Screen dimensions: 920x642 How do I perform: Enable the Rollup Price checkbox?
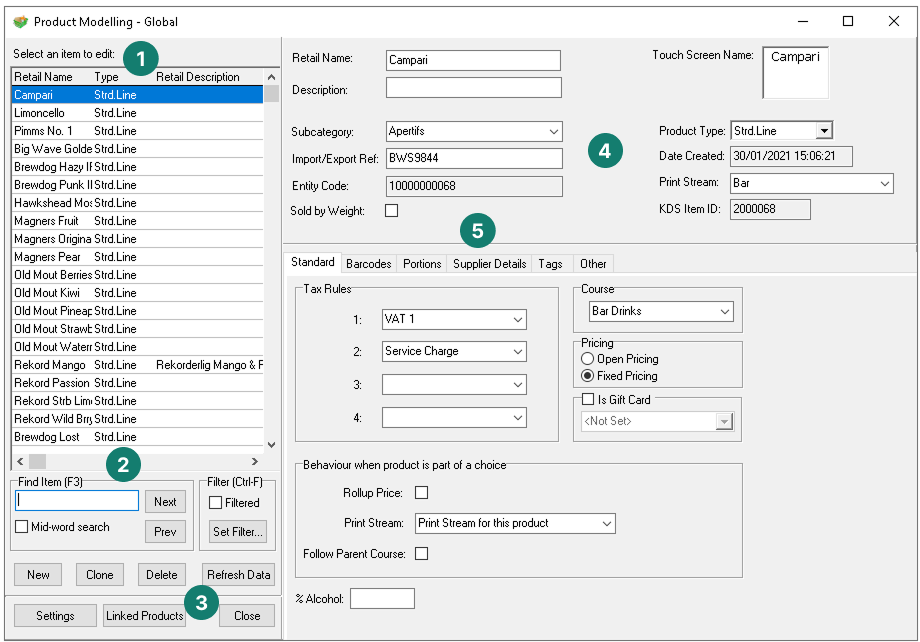coord(421,493)
